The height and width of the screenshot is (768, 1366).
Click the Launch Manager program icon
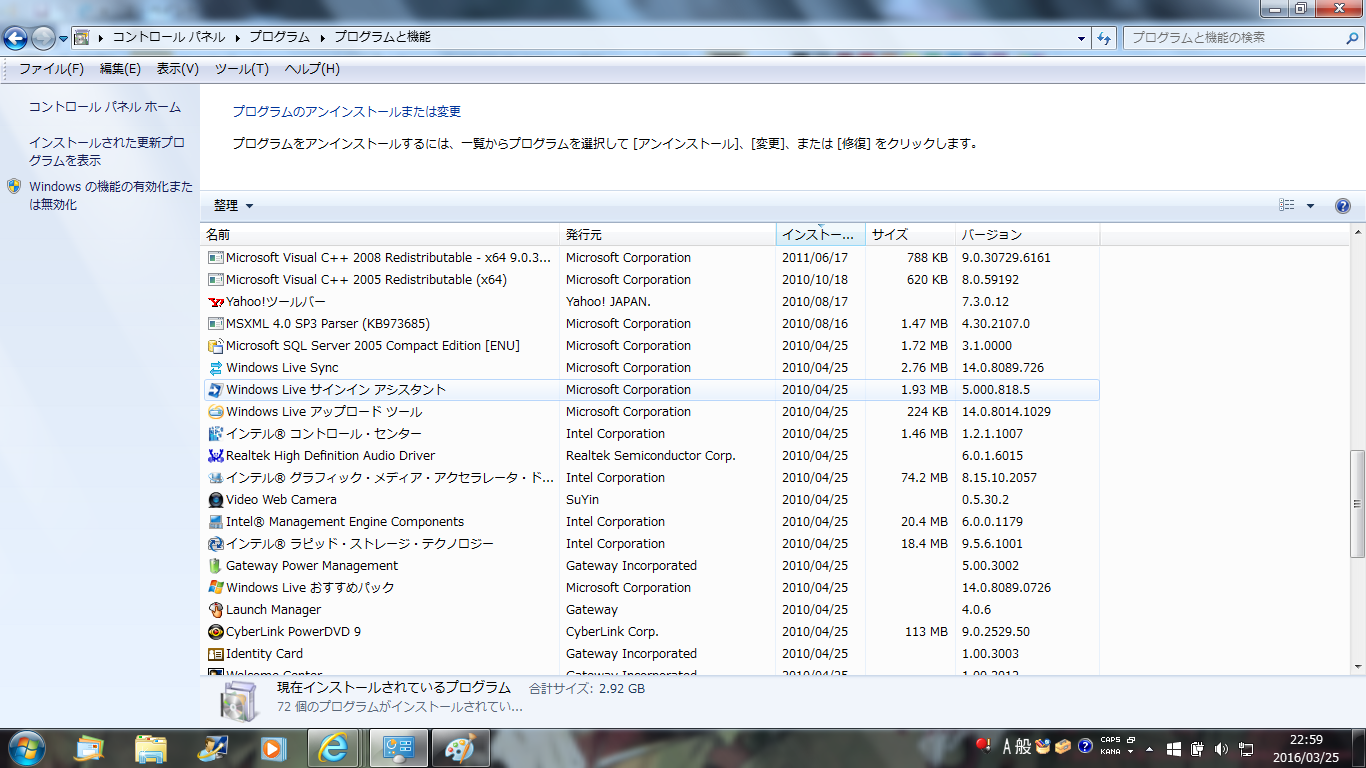tap(215, 610)
